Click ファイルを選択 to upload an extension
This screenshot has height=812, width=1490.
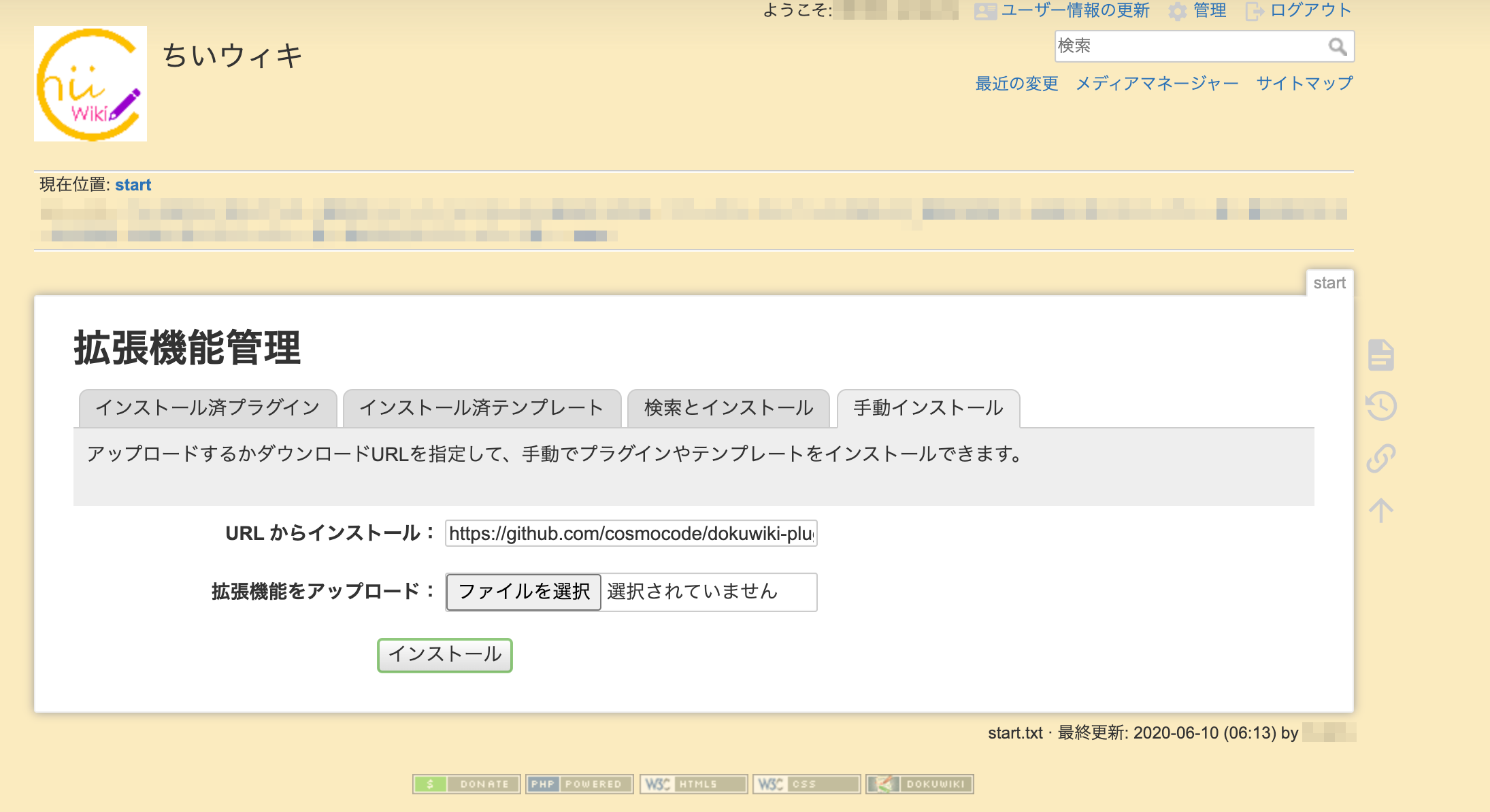(x=523, y=592)
